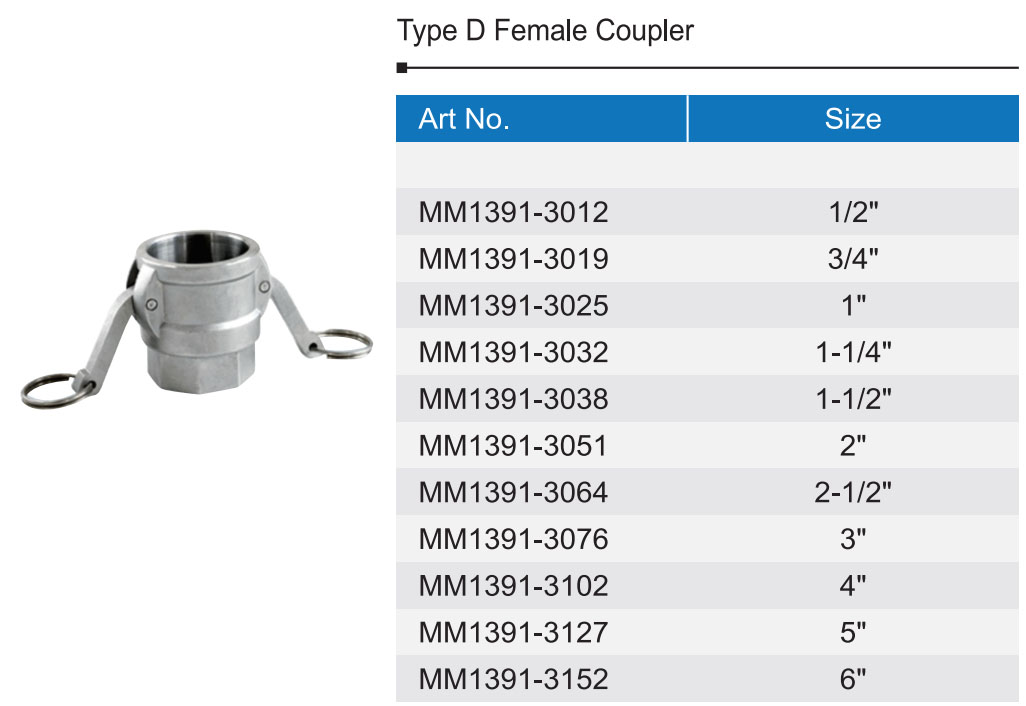The image size is (1026, 706).
Task: Select article MM1391-3076
Action: click(x=513, y=540)
